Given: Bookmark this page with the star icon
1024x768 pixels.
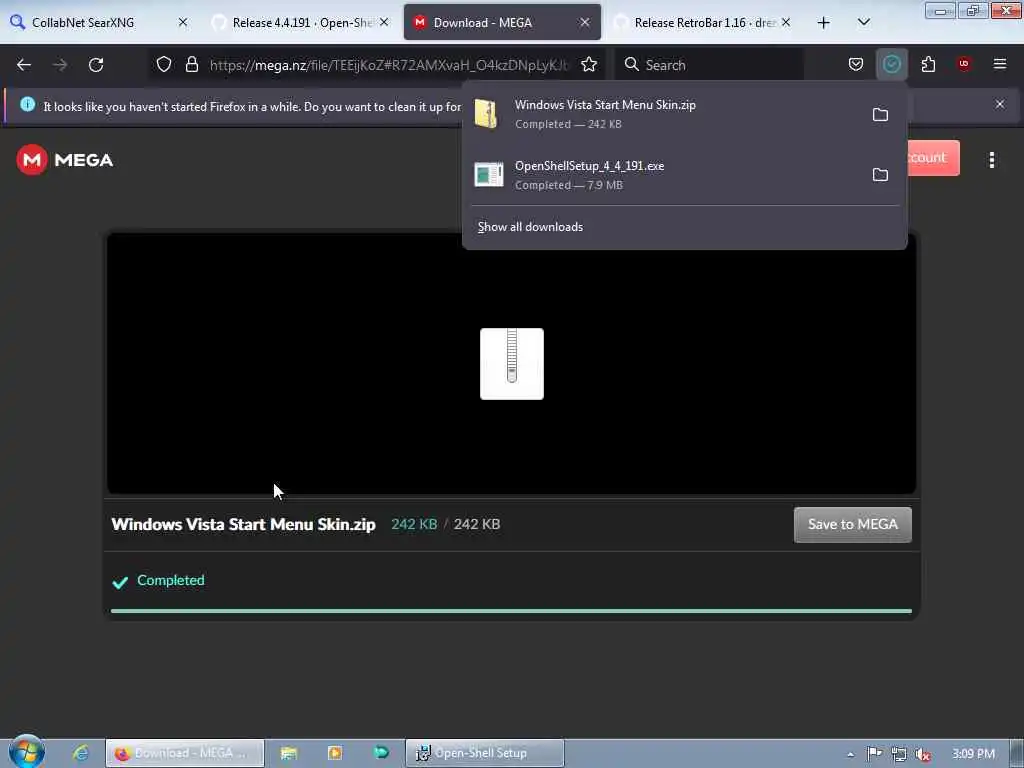Looking at the screenshot, I should click(588, 64).
